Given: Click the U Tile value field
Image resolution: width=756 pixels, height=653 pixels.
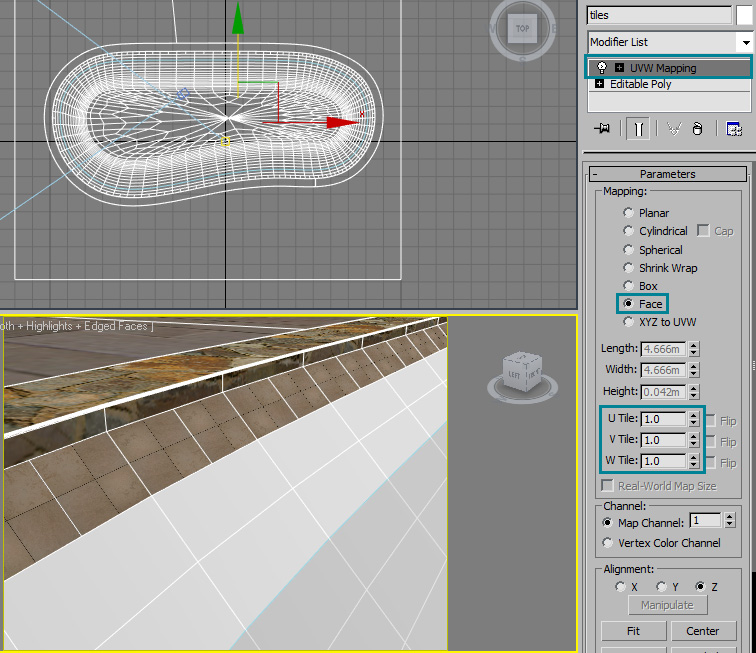Looking at the screenshot, I should (x=664, y=420).
